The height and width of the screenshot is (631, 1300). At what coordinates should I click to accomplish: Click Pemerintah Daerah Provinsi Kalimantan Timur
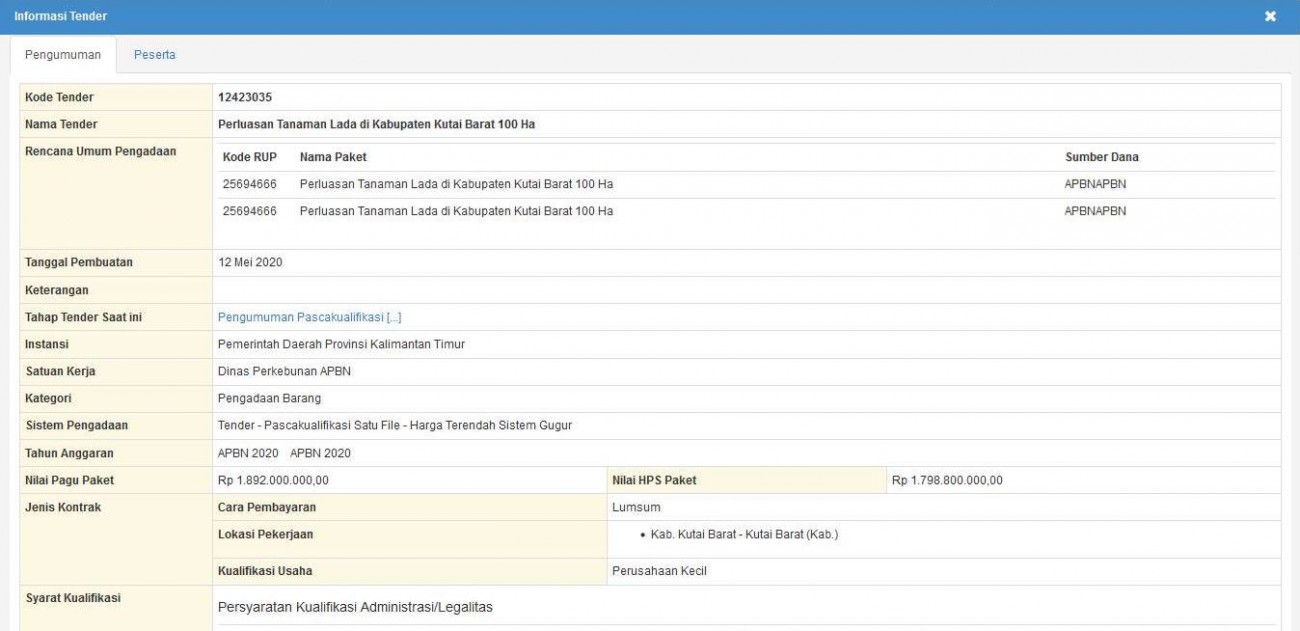tap(341, 344)
